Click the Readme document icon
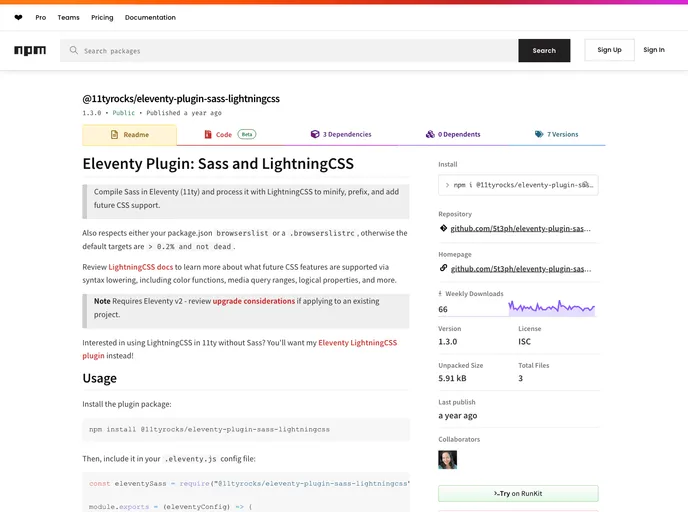Screen dimensions: 688x512 (114, 135)
